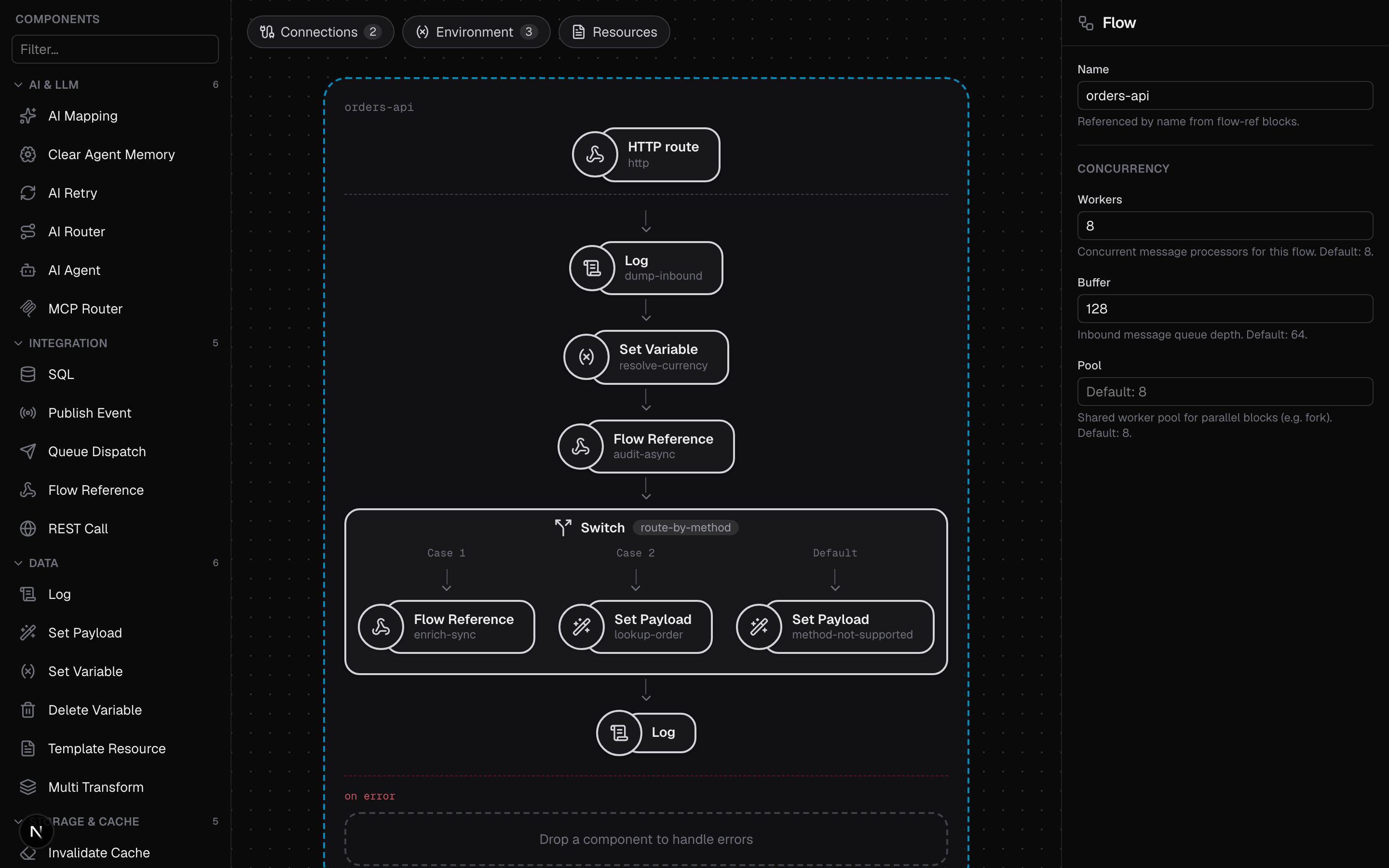Screen dimensions: 1389x868
Task: Click the Multi Transform layers icon
Action: (x=27, y=787)
